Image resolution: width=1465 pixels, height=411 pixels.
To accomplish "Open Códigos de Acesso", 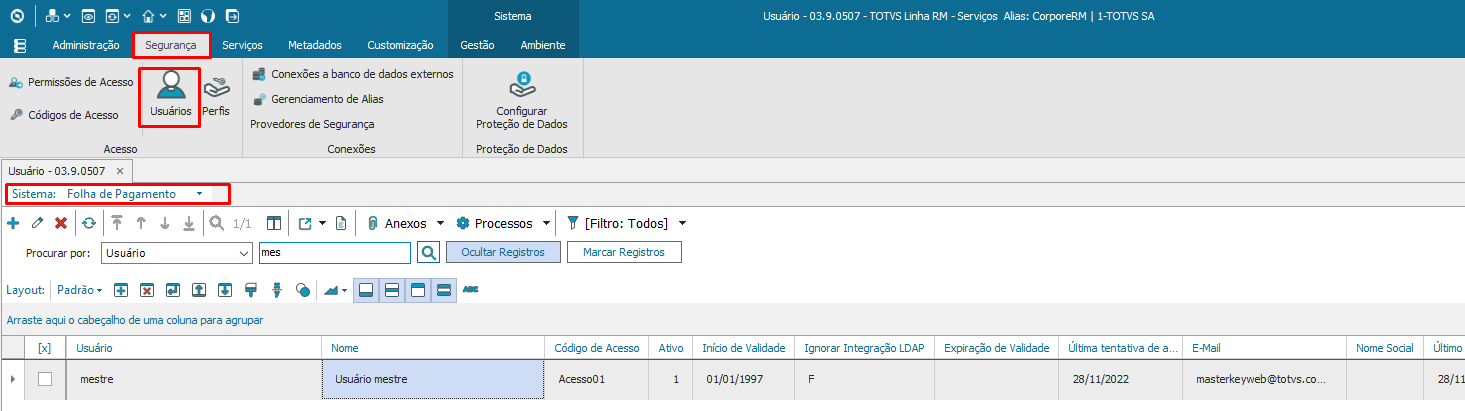I will point(65,115).
